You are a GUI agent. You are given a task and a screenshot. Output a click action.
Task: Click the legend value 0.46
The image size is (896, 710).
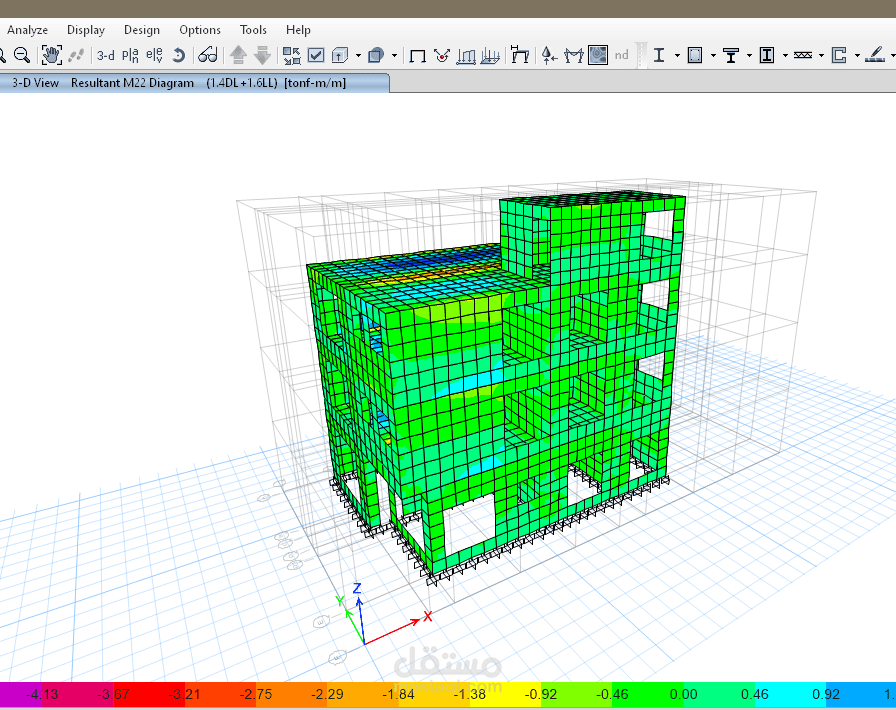point(754,695)
